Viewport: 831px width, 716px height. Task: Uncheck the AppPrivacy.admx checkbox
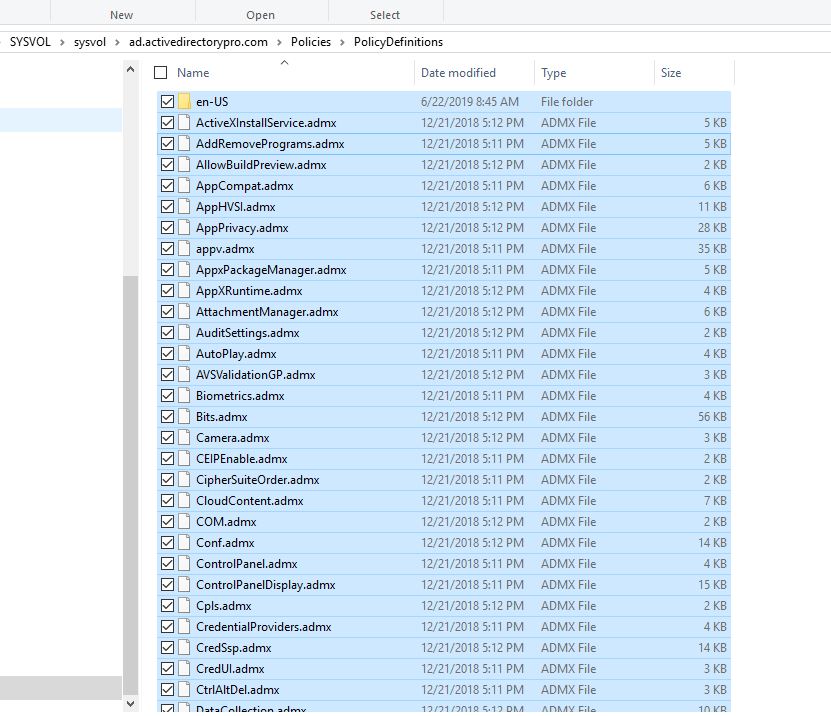click(x=167, y=228)
